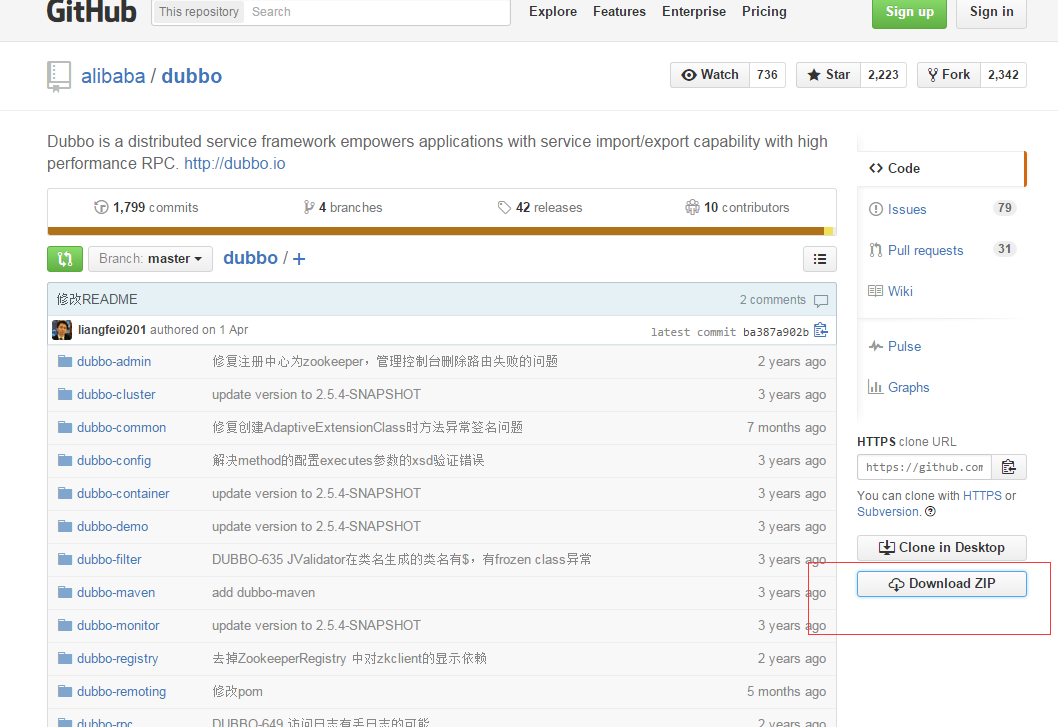Click the 31 pull requests counter badge
The image size is (1058, 727).
tap(1005, 249)
